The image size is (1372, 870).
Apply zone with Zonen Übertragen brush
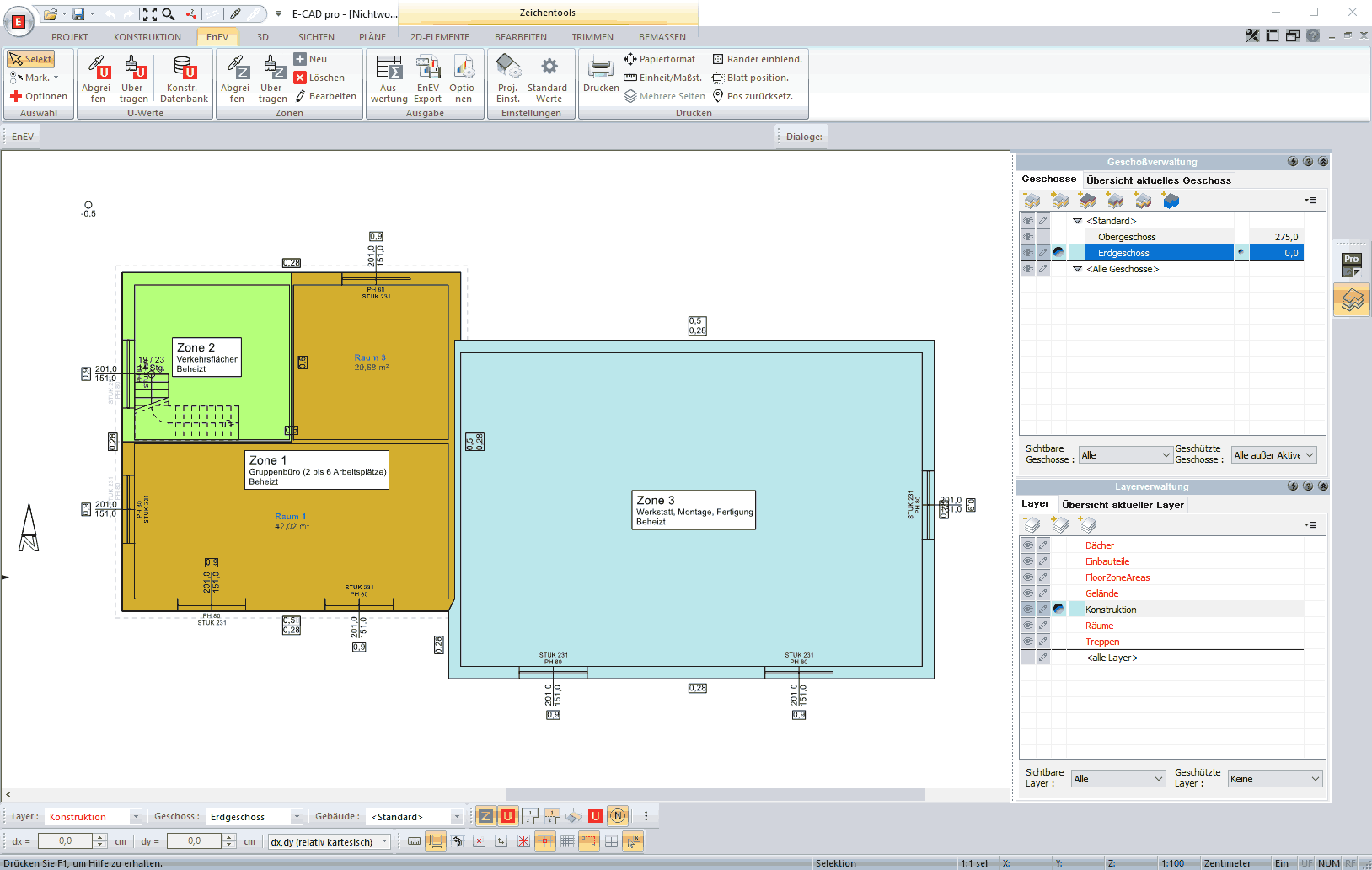point(273,78)
